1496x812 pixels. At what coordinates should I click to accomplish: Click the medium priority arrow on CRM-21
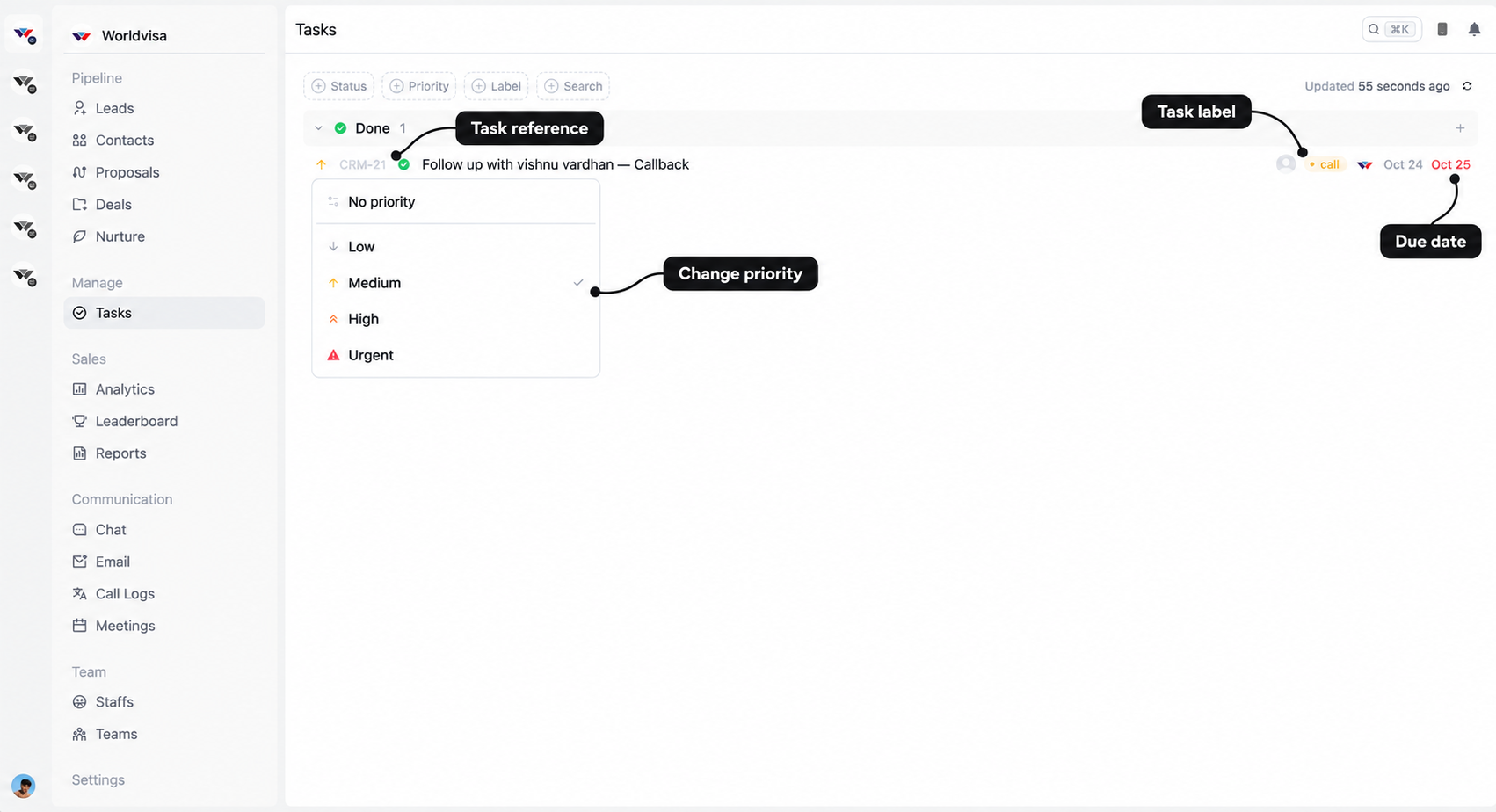(x=321, y=164)
